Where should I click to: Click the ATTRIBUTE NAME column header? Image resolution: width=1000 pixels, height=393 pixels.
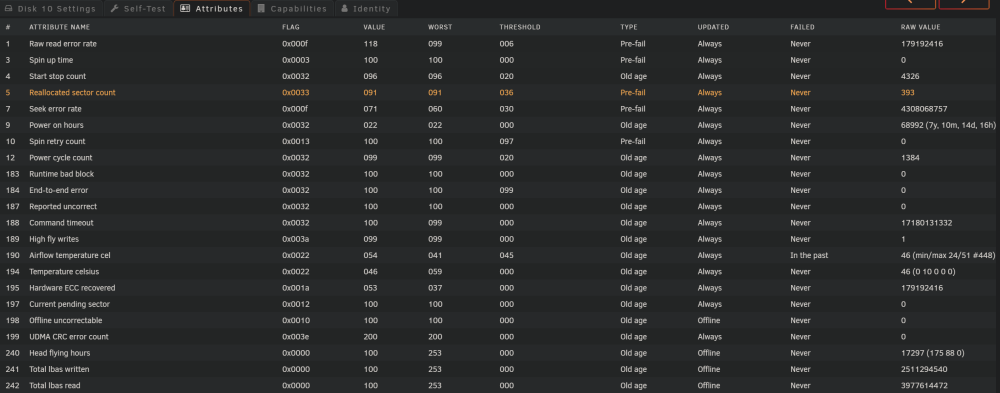tap(59, 27)
